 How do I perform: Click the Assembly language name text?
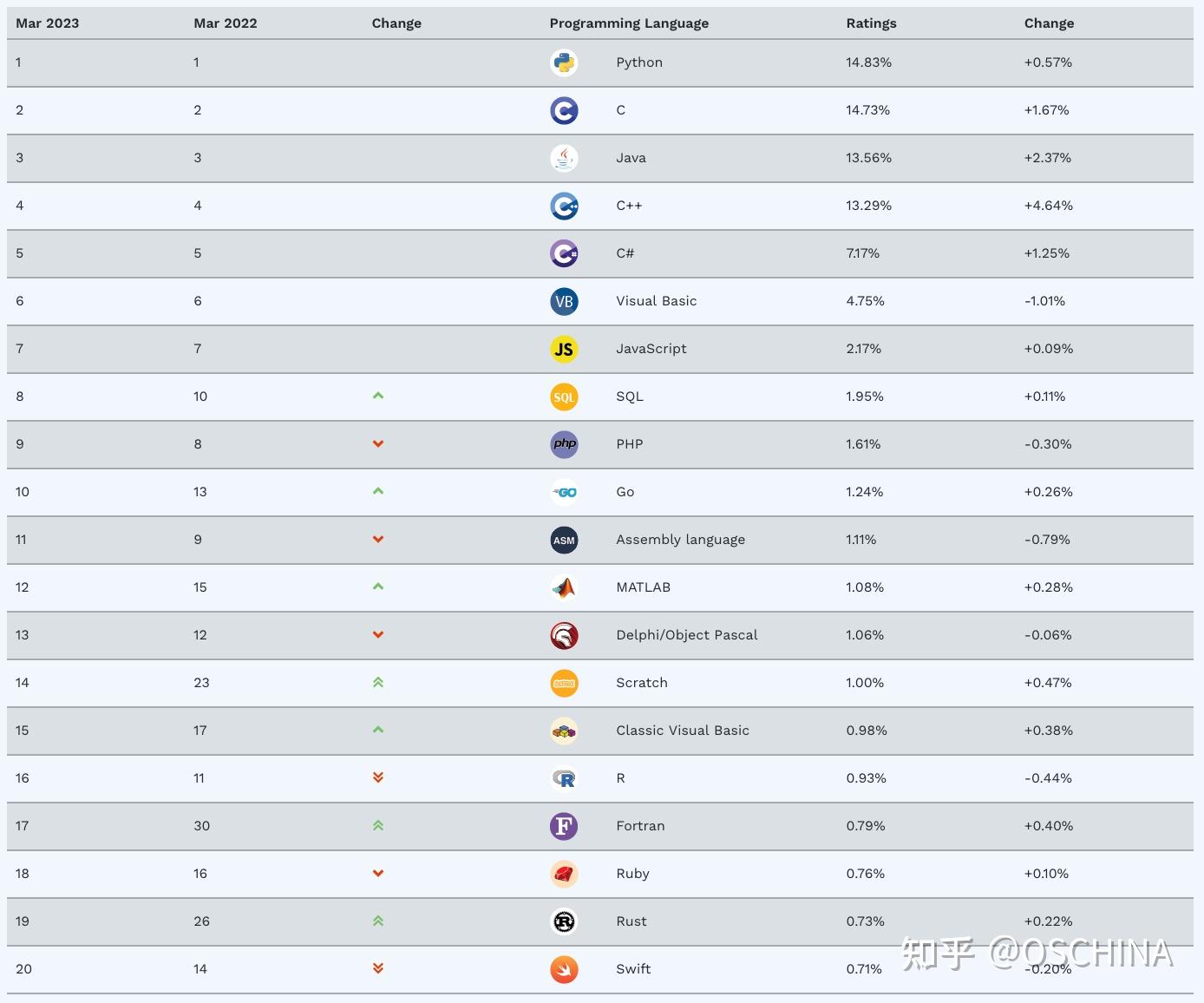click(680, 540)
